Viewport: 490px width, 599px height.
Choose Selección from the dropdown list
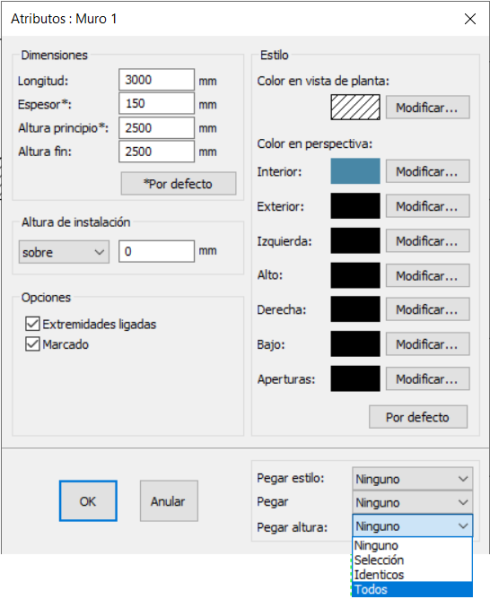pos(412,560)
